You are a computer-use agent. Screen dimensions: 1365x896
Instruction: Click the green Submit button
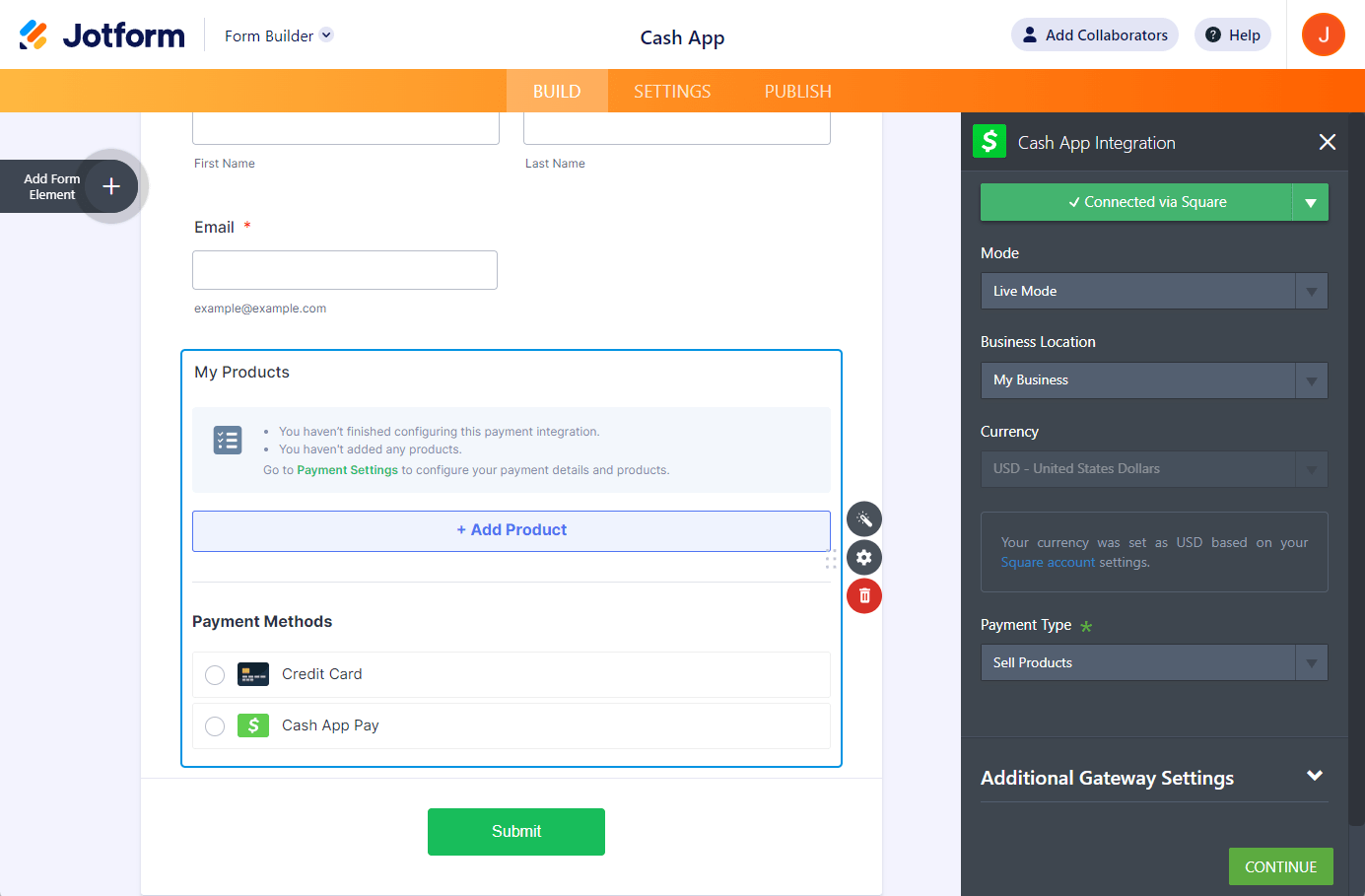(516, 832)
